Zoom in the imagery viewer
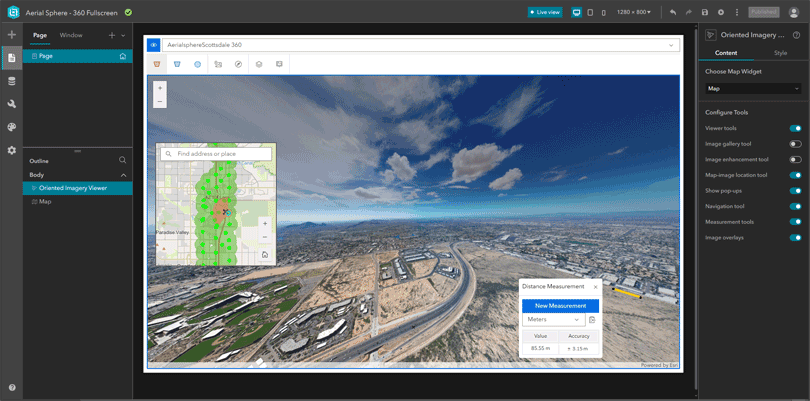The width and height of the screenshot is (810, 401). click(x=160, y=88)
